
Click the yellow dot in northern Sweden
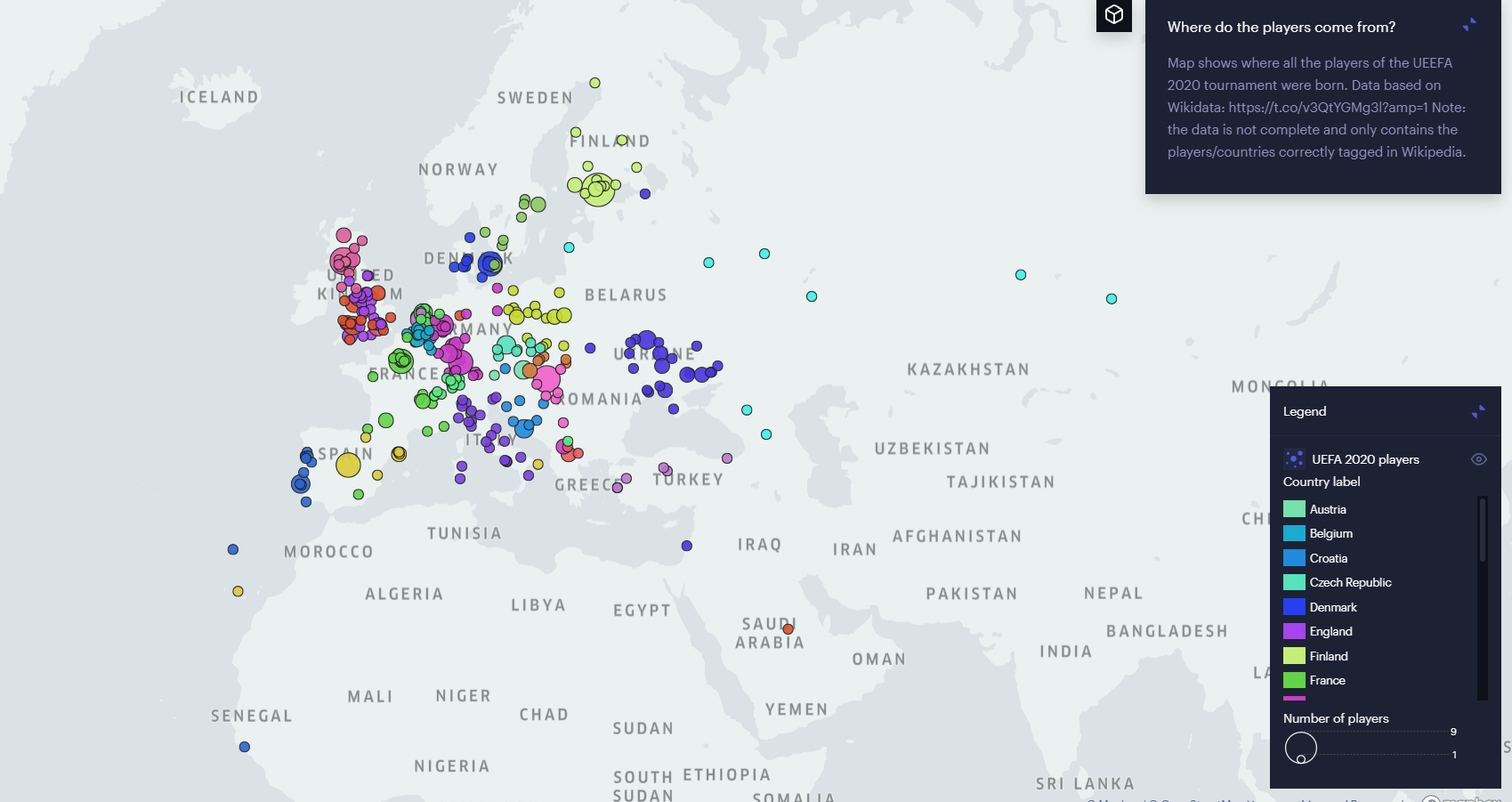pyautogui.click(x=594, y=83)
